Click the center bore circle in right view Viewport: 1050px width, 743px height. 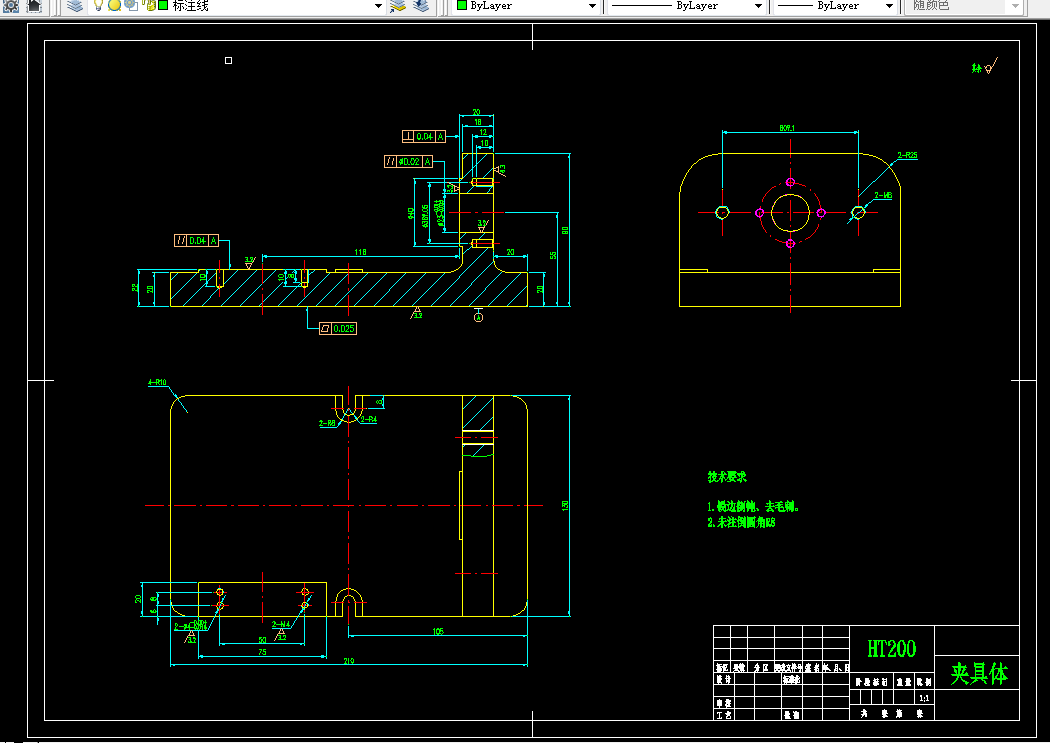(790, 213)
